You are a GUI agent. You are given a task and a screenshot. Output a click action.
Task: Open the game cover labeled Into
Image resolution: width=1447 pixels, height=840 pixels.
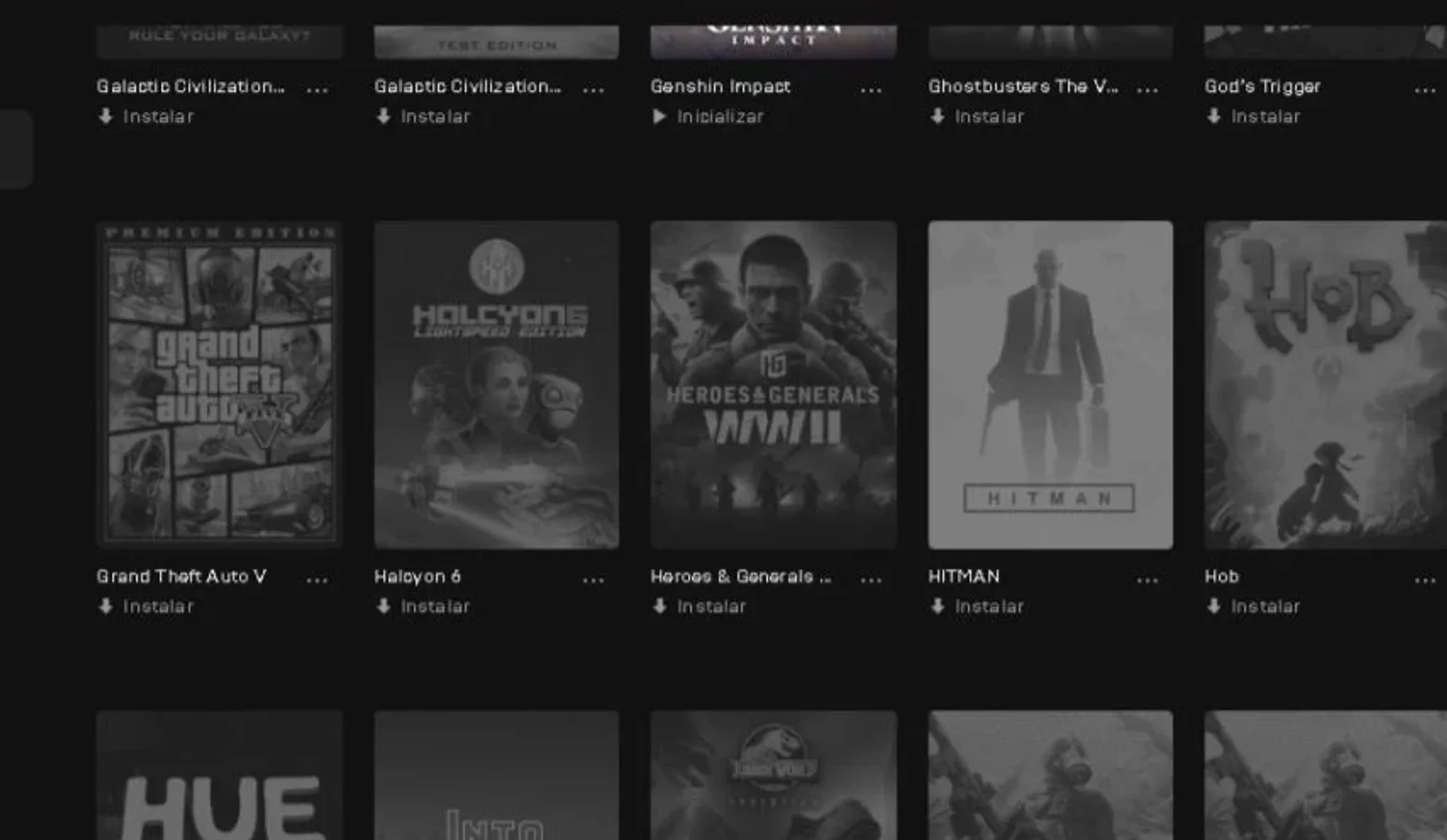pos(496,776)
